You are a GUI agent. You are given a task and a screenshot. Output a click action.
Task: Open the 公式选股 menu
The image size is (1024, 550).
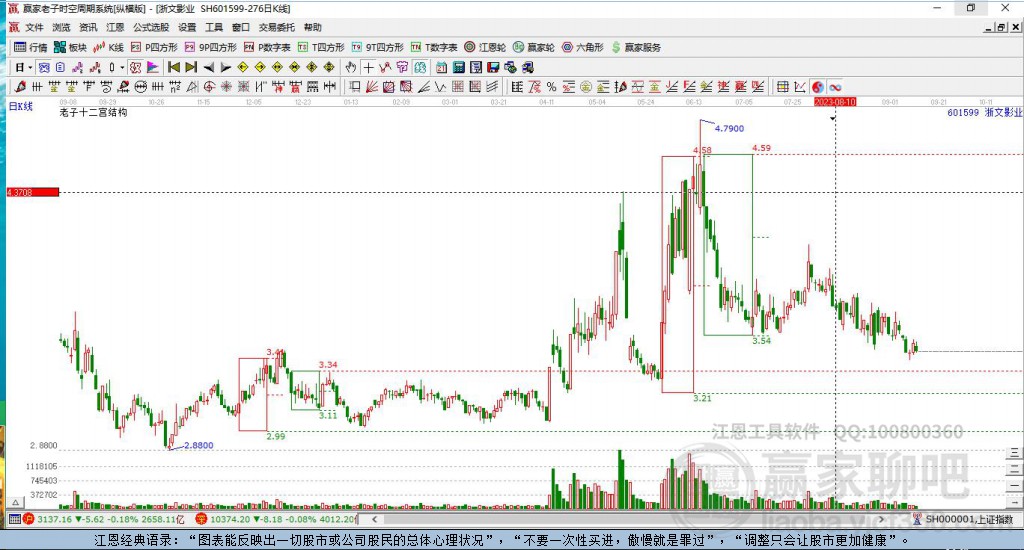tap(151, 27)
